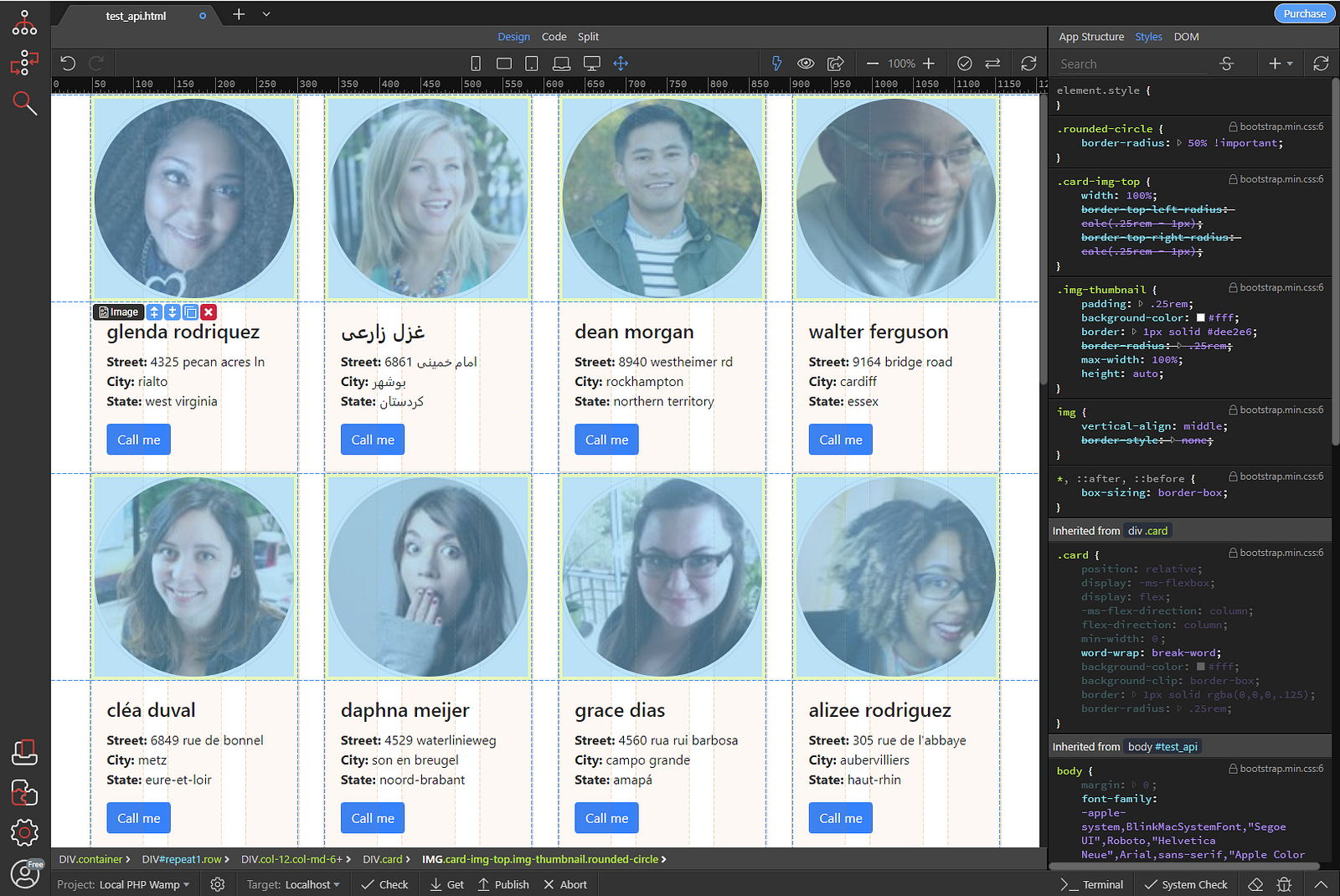Open the search magnifier in left sidebar
Screen dimensions: 1340x896
[24, 103]
